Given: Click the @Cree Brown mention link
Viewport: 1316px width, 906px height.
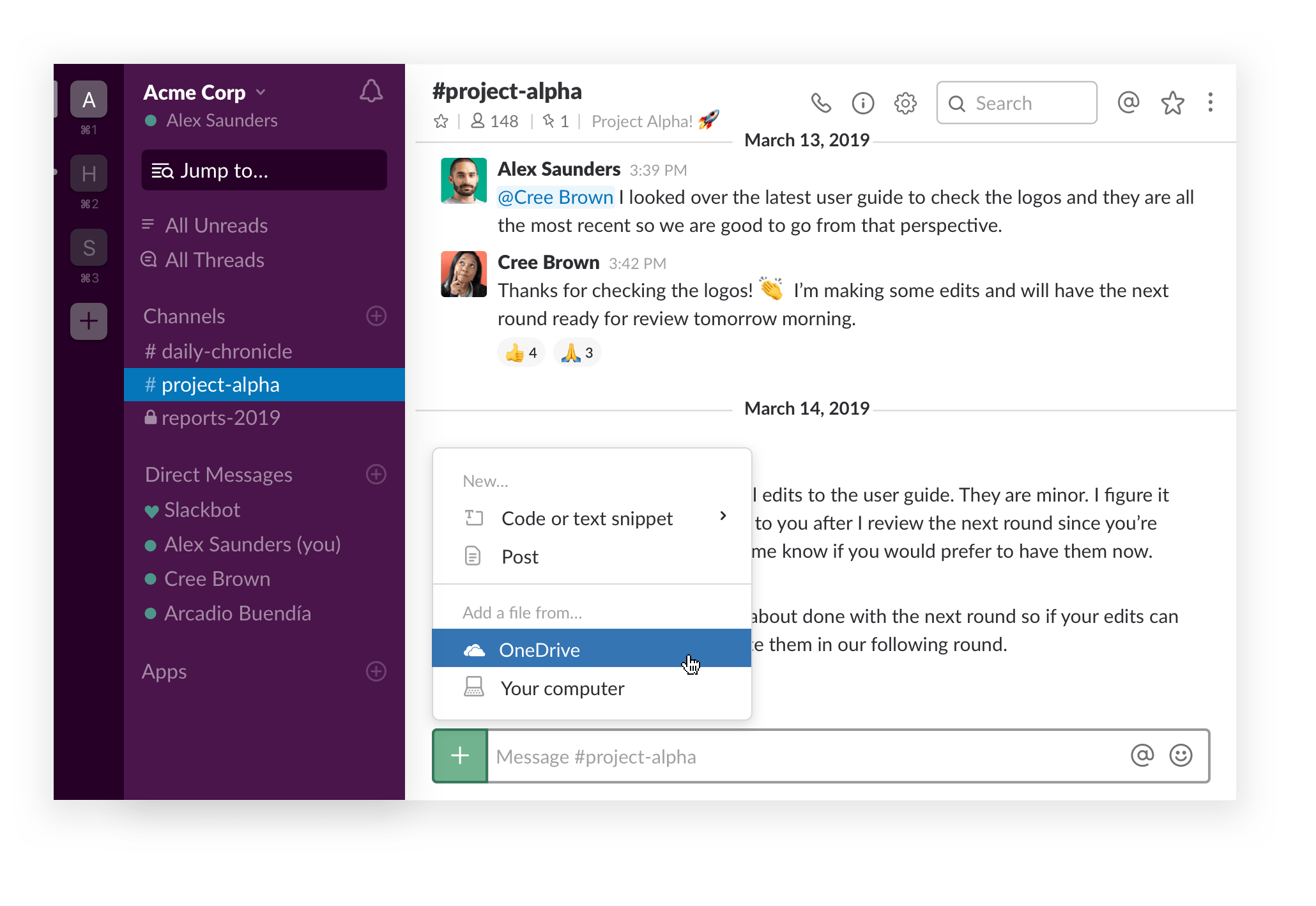Looking at the screenshot, I should (x=555, y=197).
